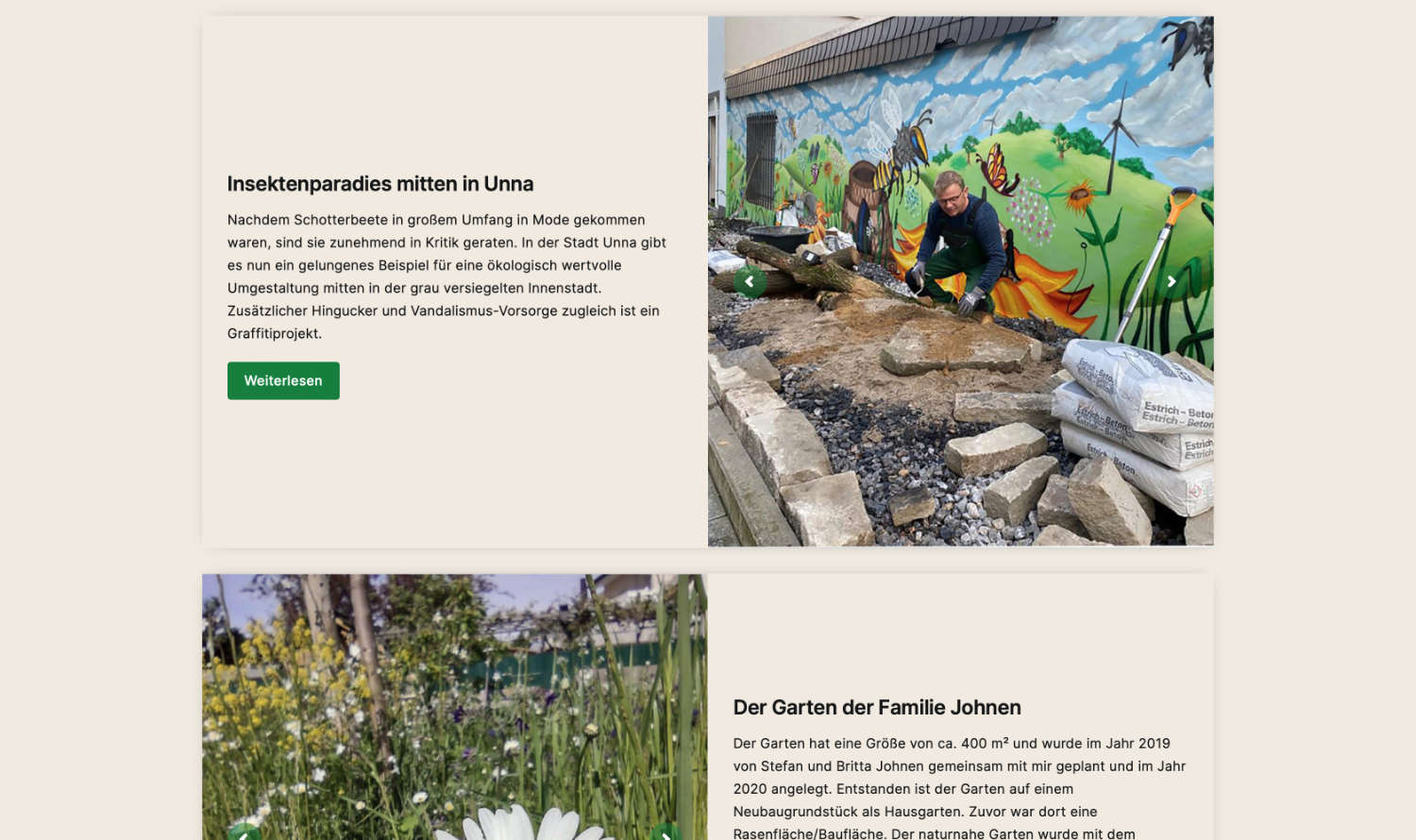Click the painted bee on the mural
This screenshot has width=1416, height=840.
pyautogui.click(x=902, y=151)
